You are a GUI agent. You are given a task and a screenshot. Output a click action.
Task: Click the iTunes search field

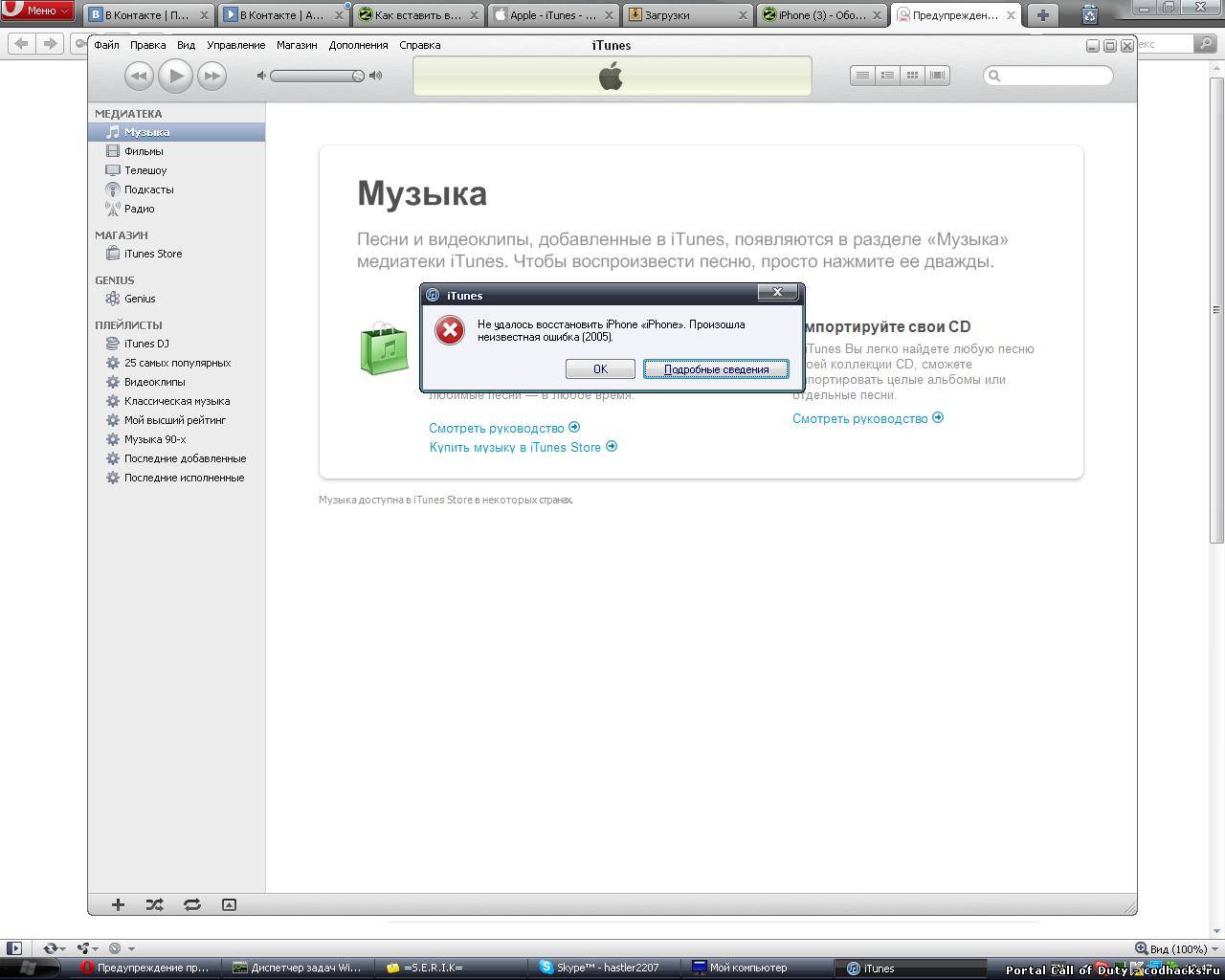pyautogui.click(x=1049, y=76)
